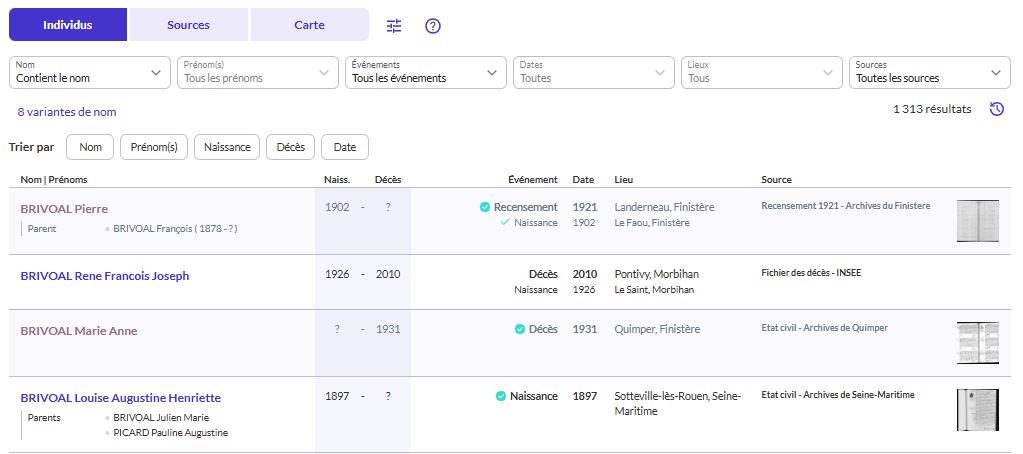Screen dimensions: 1023x454
Task: Click verified checkmark beside Naissance 1897
Action: pyautogui.click(x=501, y=396)
